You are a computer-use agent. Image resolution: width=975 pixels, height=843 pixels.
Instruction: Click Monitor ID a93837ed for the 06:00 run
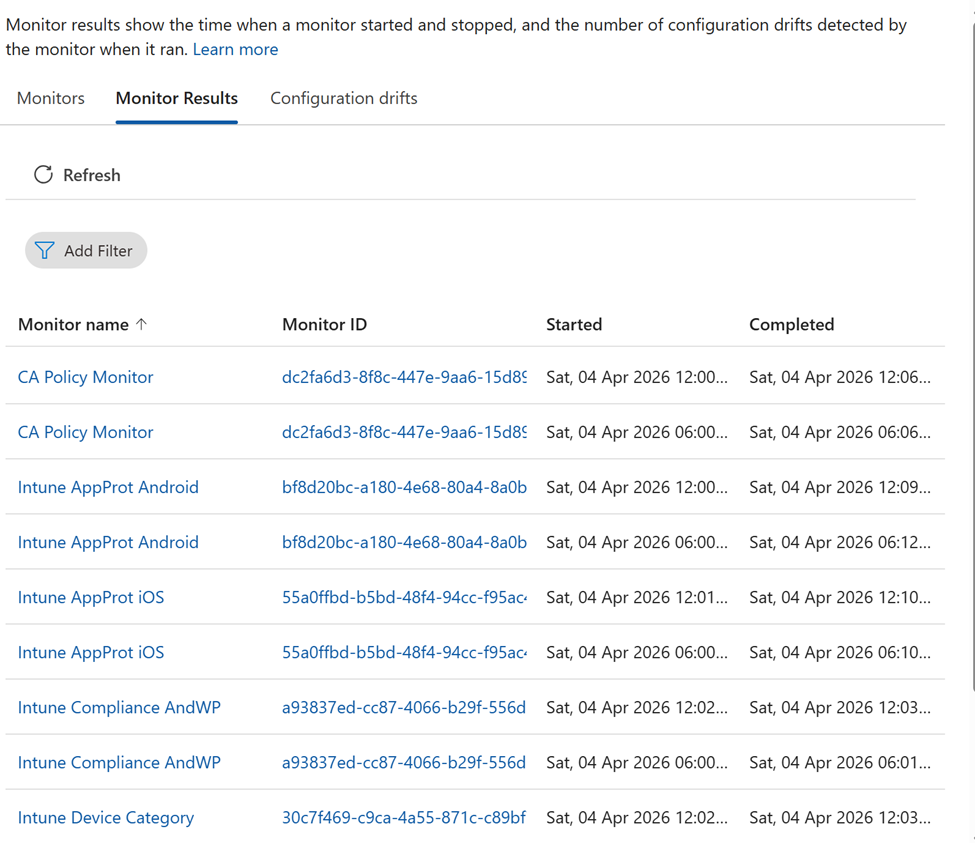(404, 762)
